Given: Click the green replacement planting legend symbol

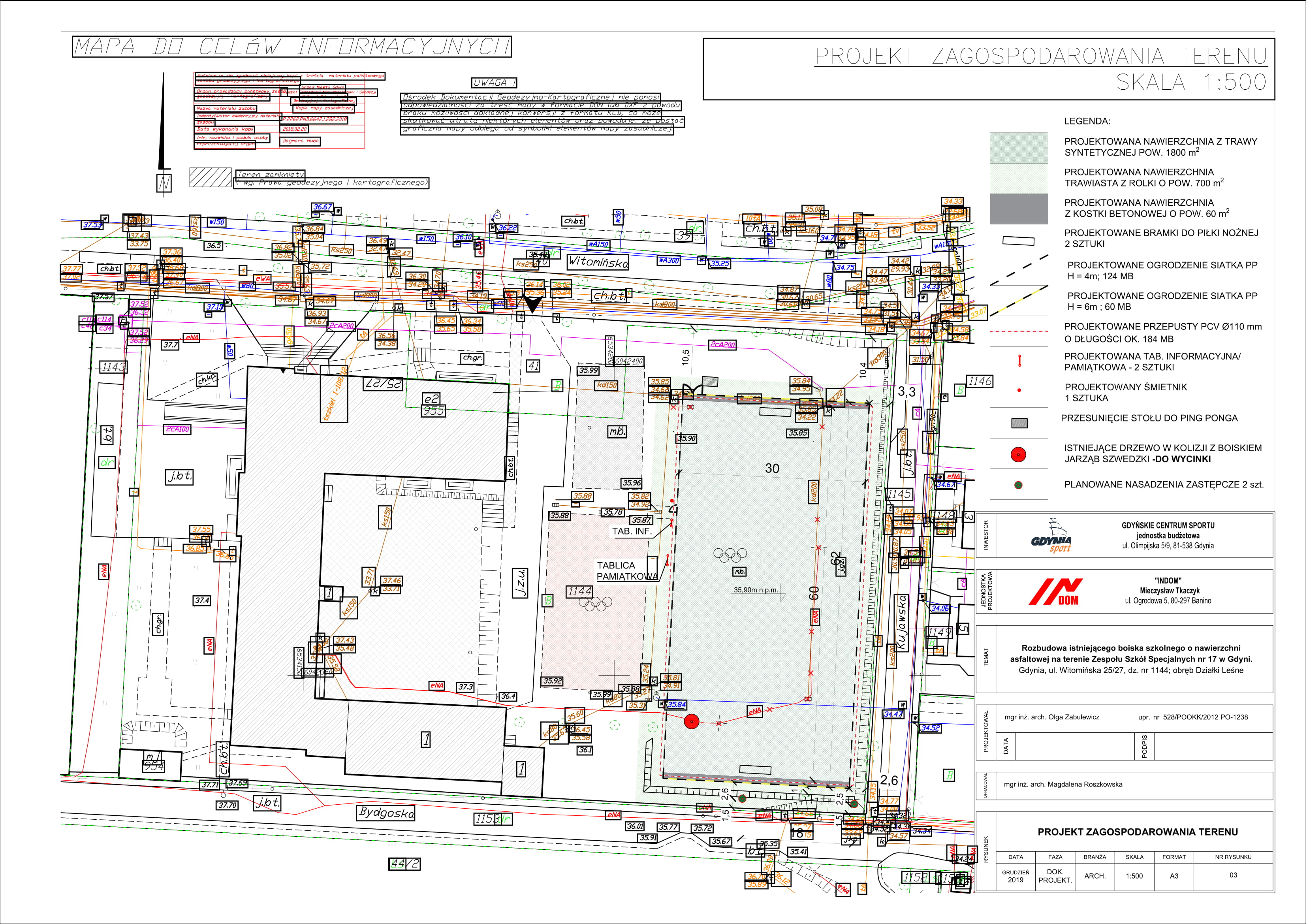Looking at the screenshot, I should coord(1018,485).
